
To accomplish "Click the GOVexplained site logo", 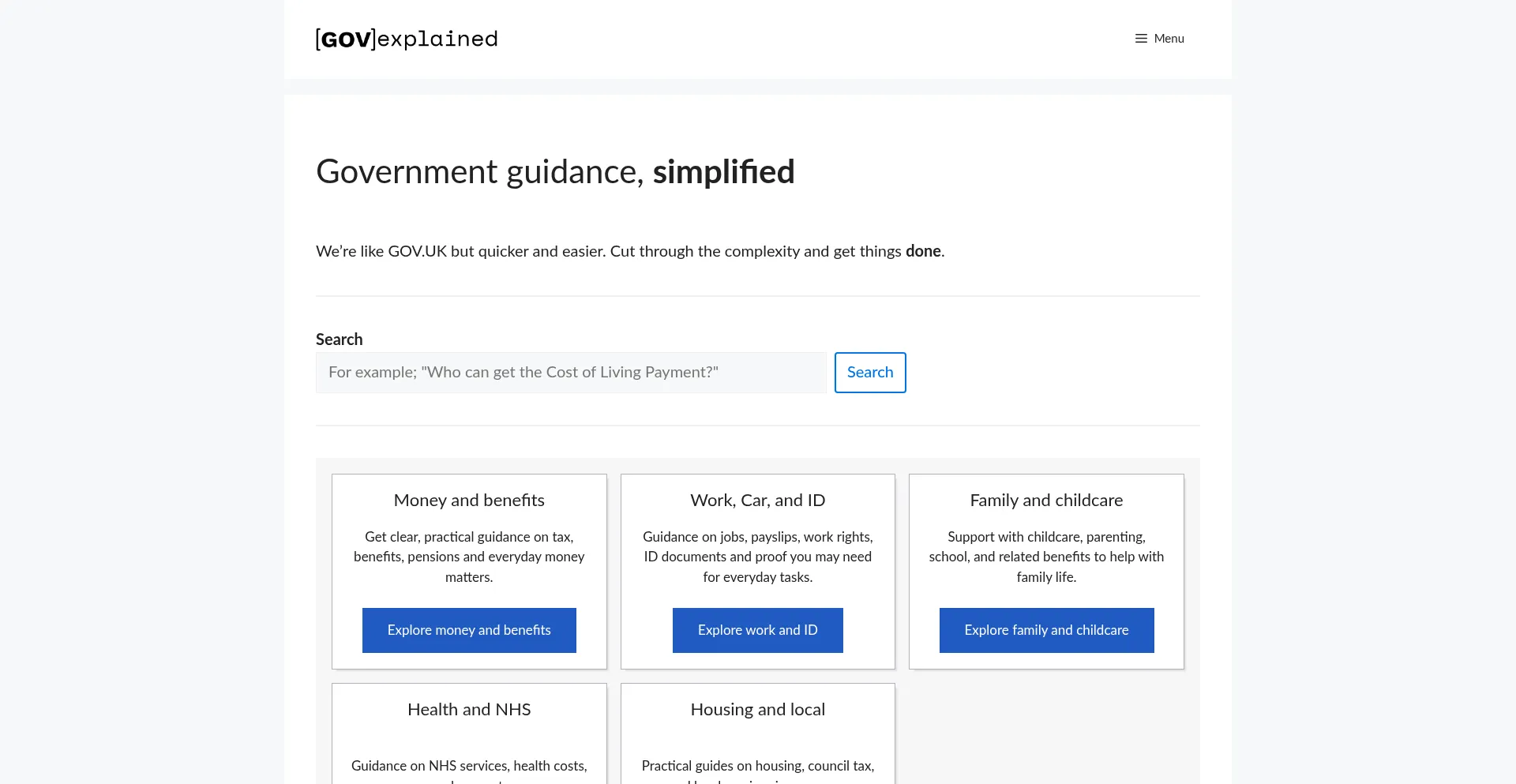I will (x=407, y=39).
